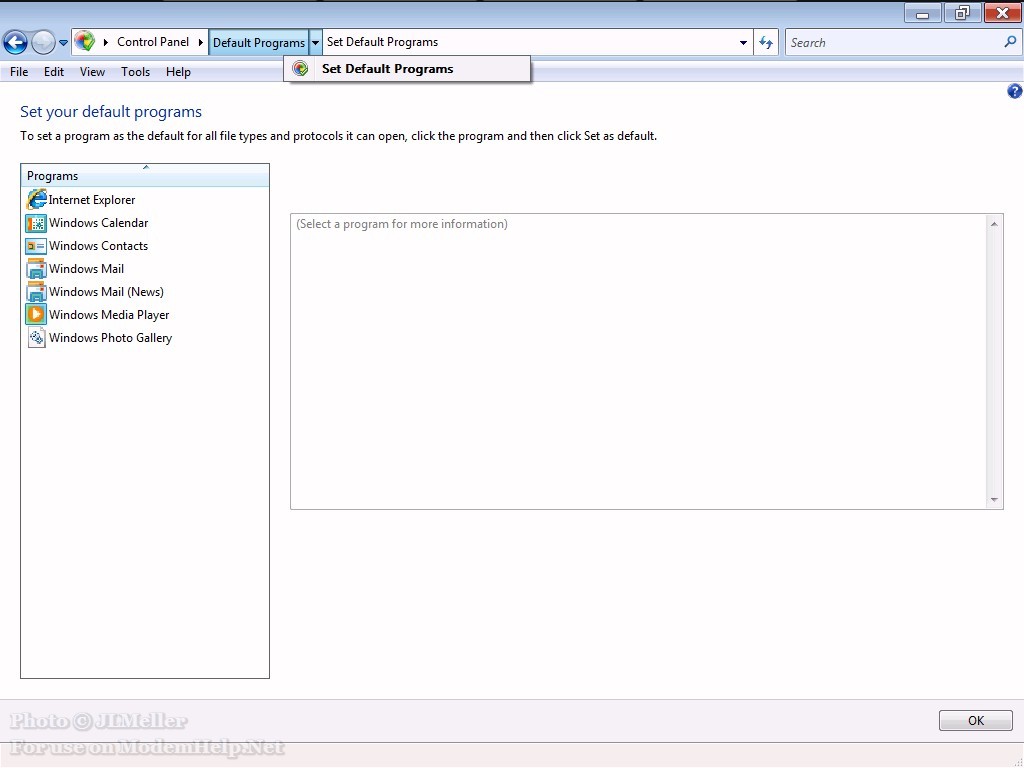This screenshot has height=768, width=1024.
Task: Select the Default Programs breadcrumb
Action: click(x=259, y=42)
